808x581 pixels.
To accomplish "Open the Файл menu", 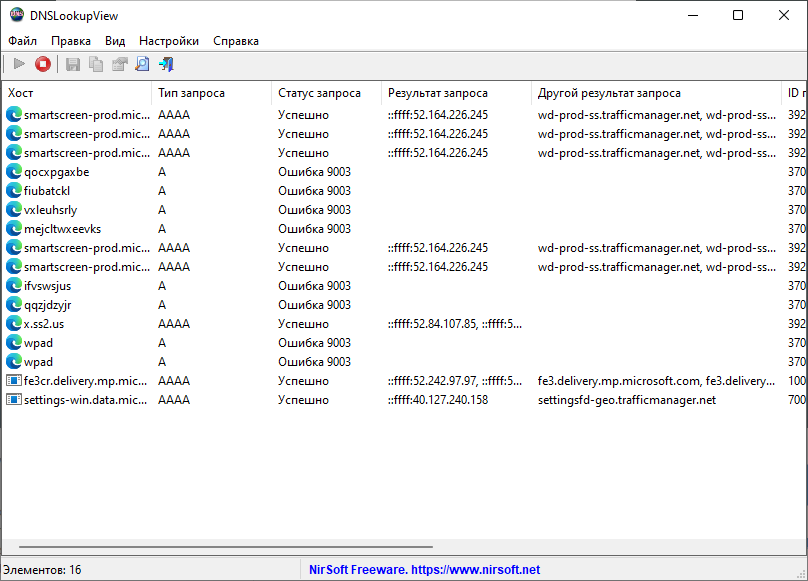I will [x=22, y=41].
